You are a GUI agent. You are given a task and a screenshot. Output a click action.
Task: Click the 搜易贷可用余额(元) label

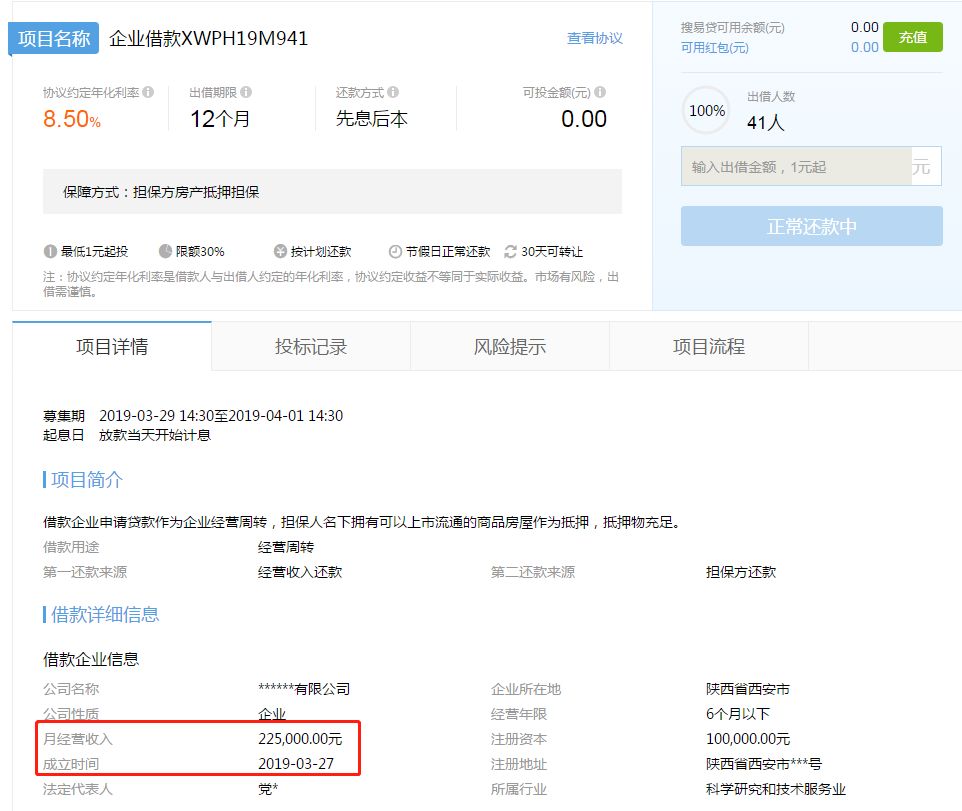click(733, 28)
